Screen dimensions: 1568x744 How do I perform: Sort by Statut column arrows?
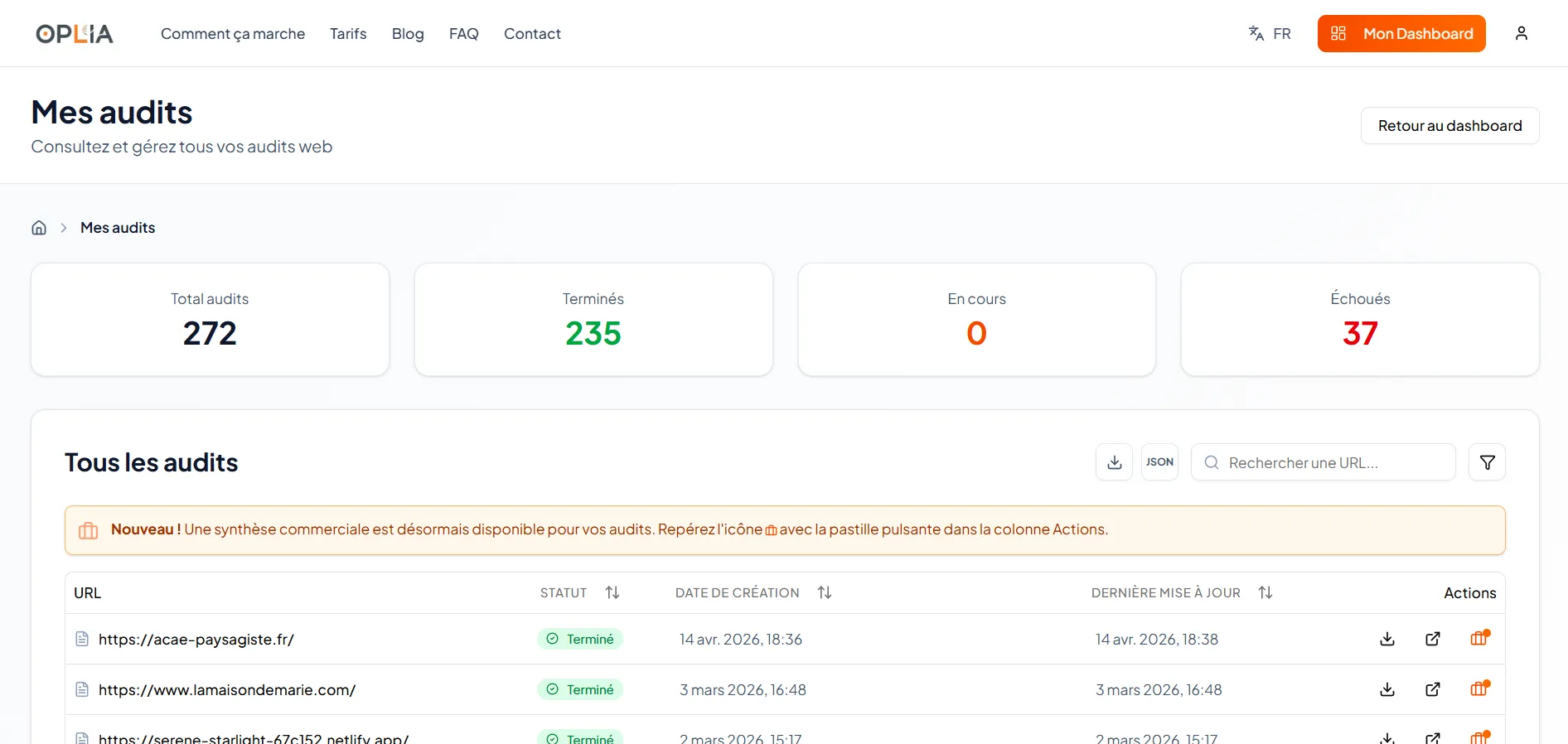pyautogui.click(x=612, y=592)
